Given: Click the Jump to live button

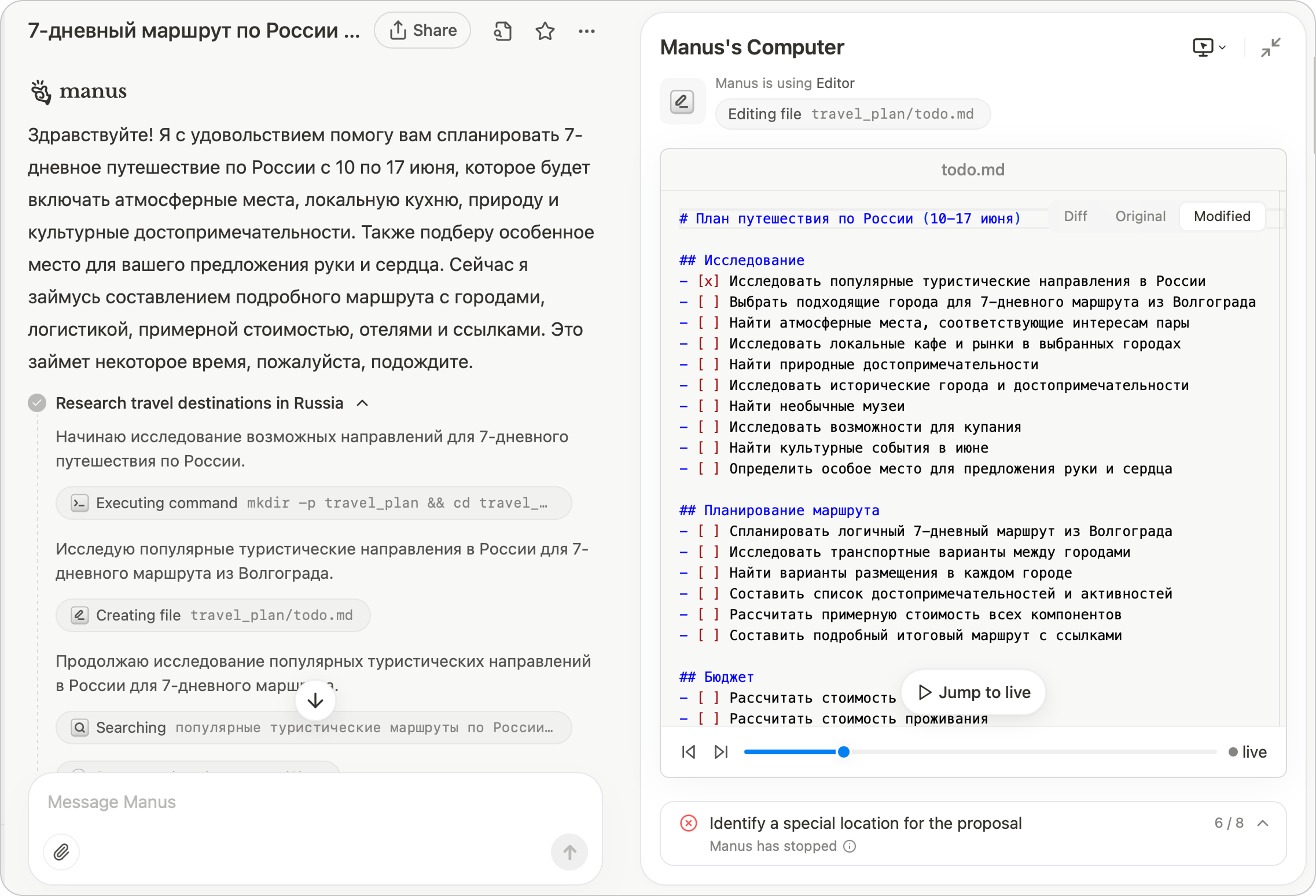Looking at the screenshot, I should coord(974,692).
